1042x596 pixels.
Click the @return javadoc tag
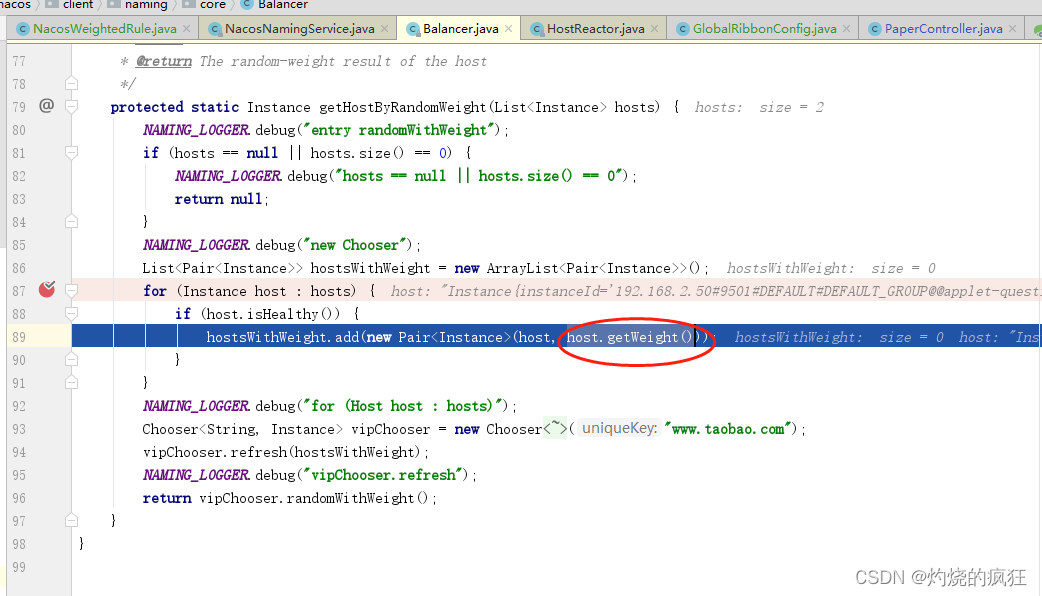[x=163, y=61]
